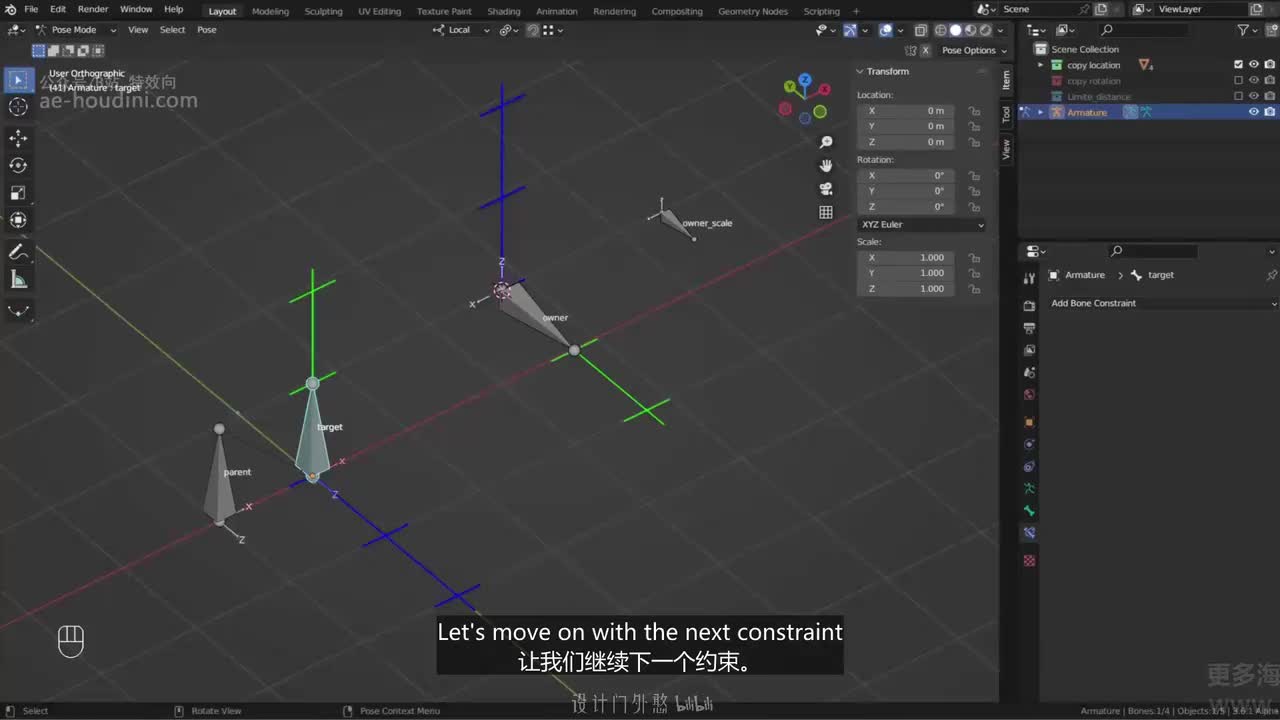
Task: Click the Blender logo menu icon
Action: coord(10,9)
